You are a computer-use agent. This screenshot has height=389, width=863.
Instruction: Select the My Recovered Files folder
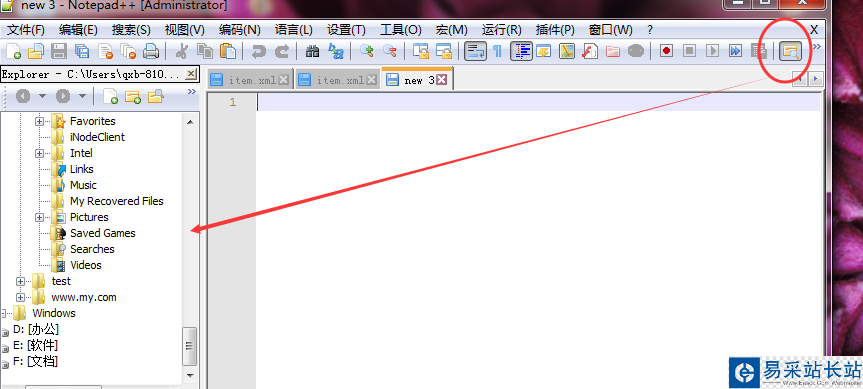coord(117,201)
